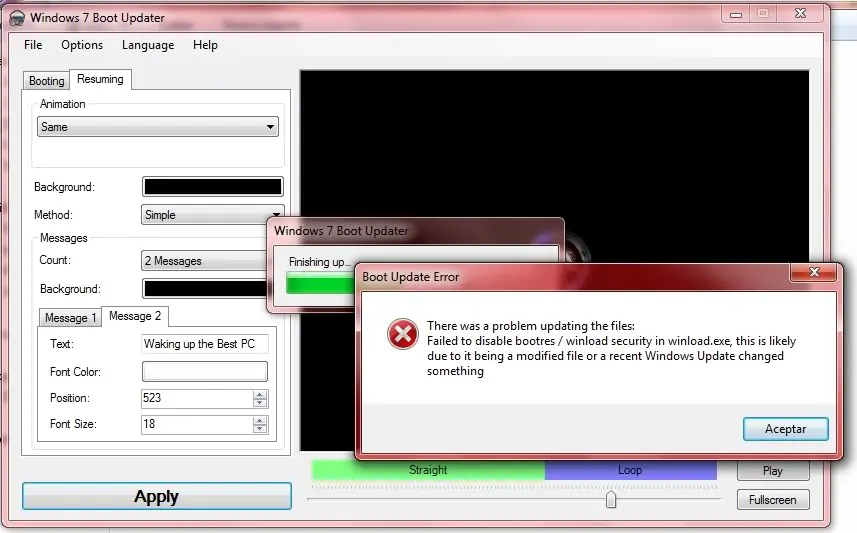Open the Help menu
The height and width of the screenshot is (533, 857).
(205, 45)
